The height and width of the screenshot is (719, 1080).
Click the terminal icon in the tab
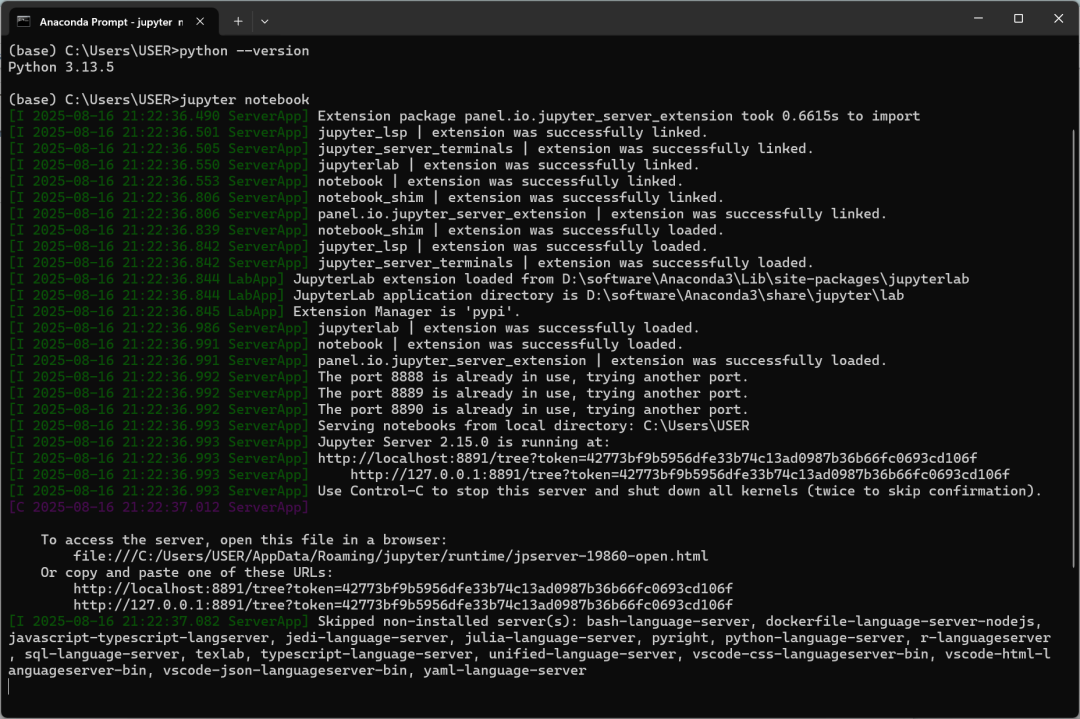23,21
